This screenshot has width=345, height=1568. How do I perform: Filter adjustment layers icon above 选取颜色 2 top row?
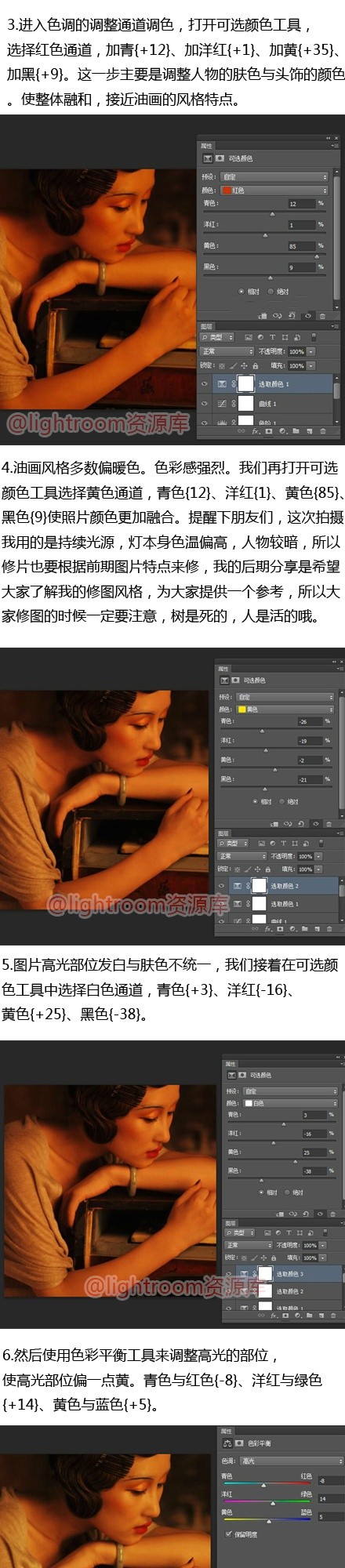tap(272, 844)
